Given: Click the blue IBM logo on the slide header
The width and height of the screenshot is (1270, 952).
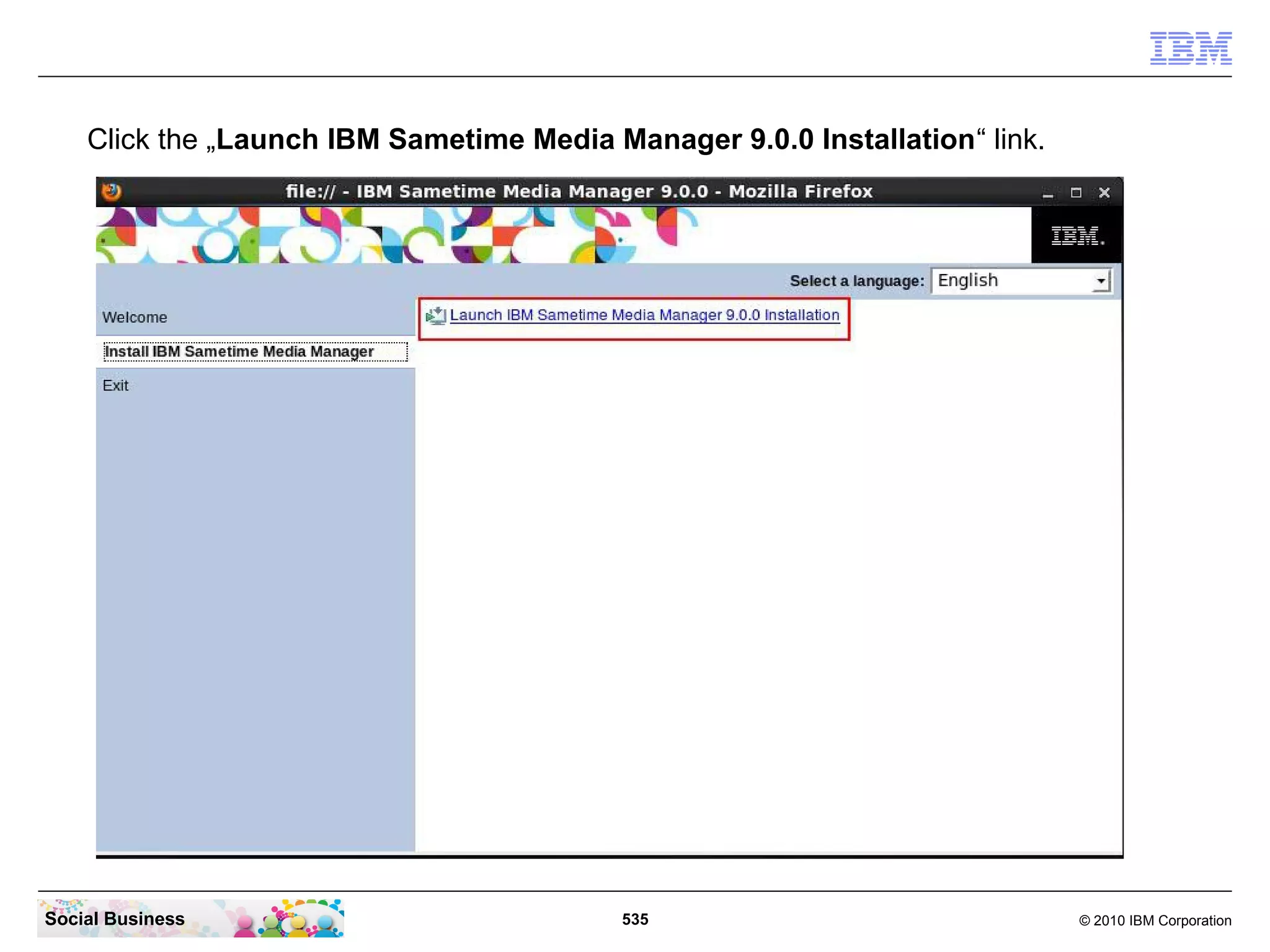Looking at the screenshot, I should pyautogui.click(x=1191, y=48).
